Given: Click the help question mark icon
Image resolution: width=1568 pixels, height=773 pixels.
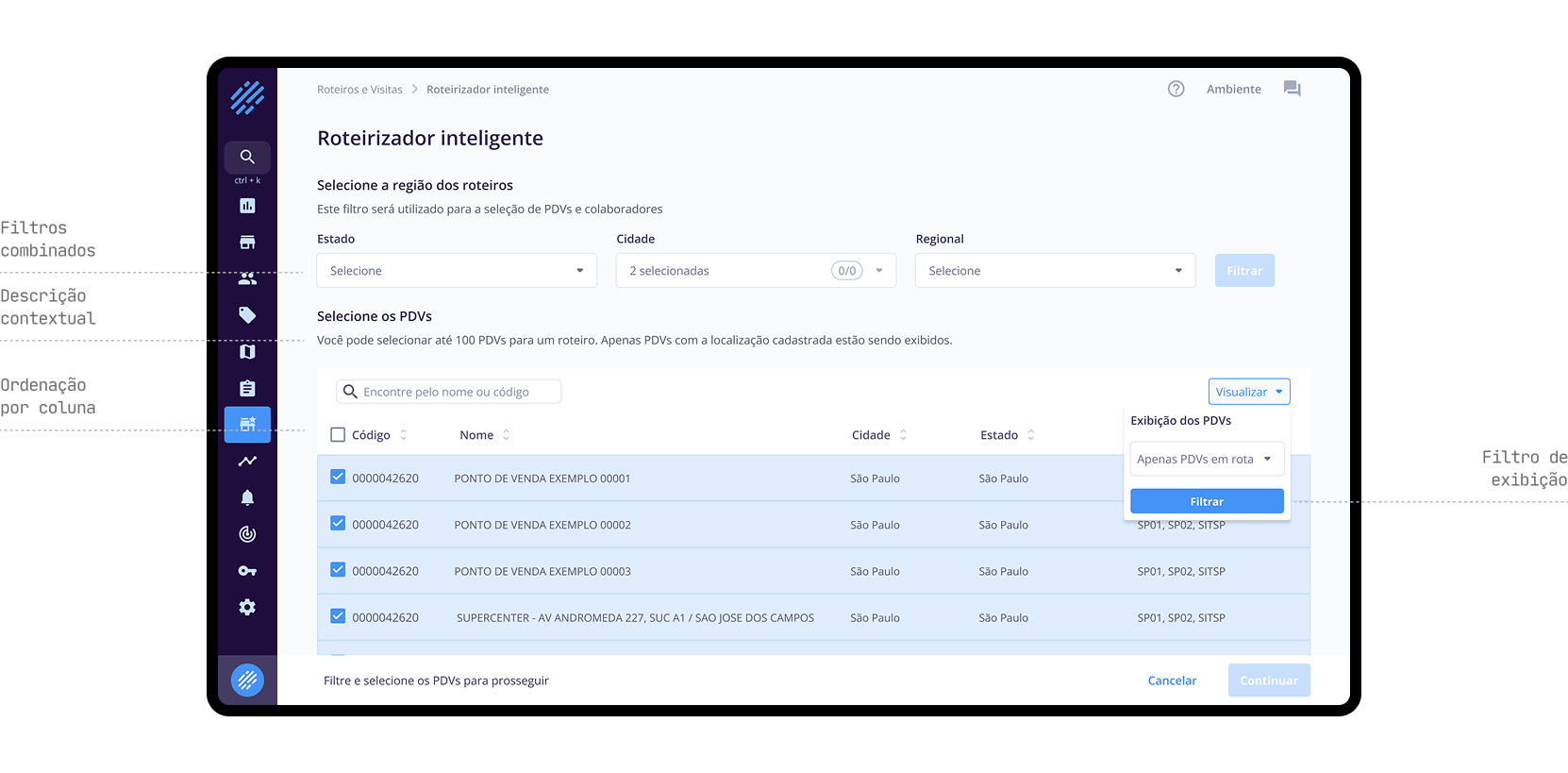Looking at the screenshot, I should point(1176,89).
